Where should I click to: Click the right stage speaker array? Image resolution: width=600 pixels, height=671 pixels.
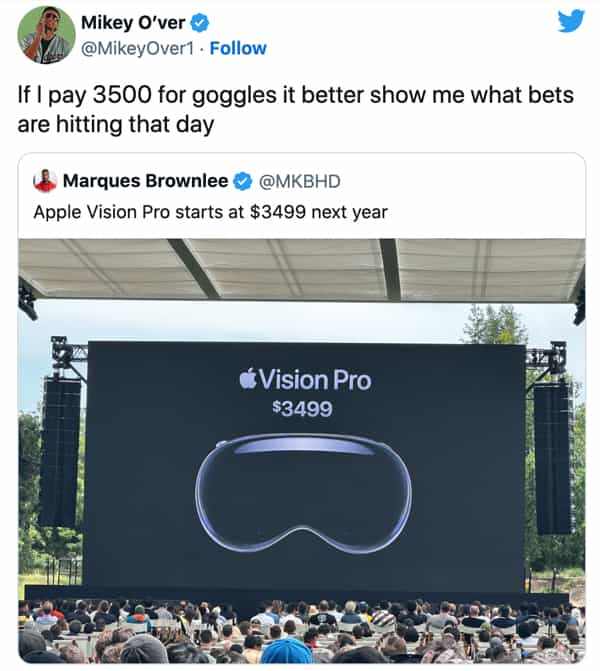tap(552, 458)
